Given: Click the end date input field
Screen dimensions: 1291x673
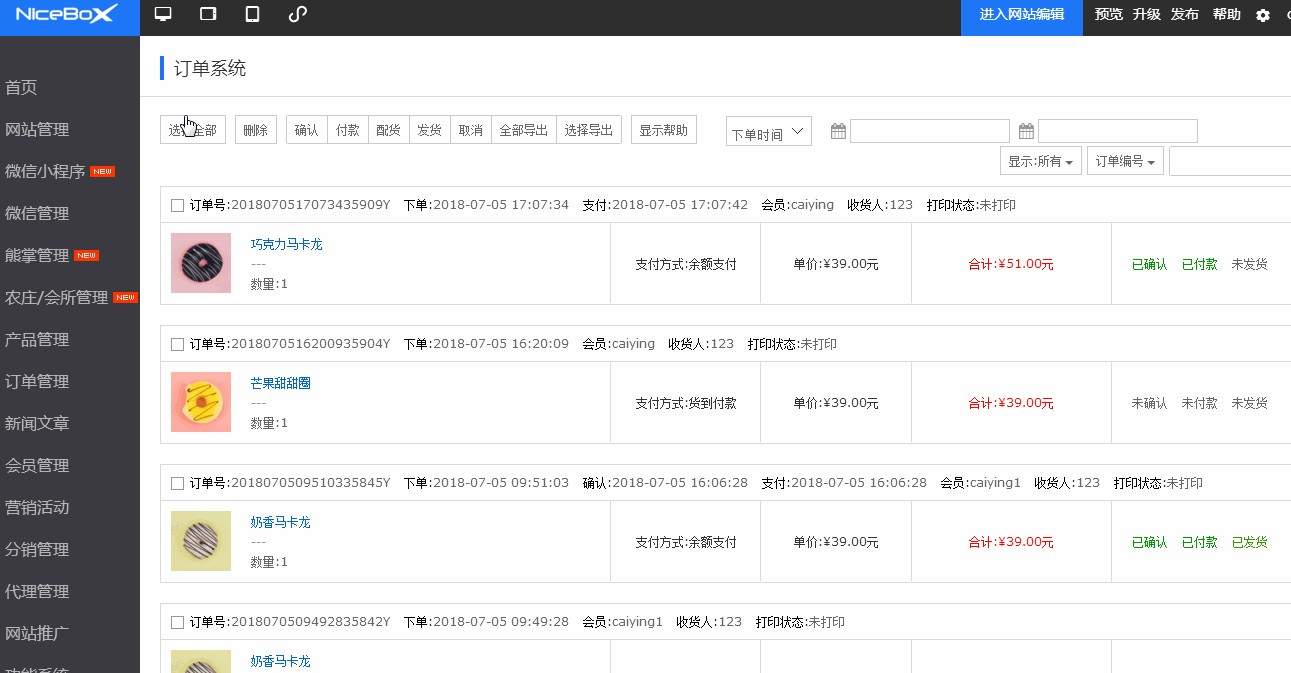Looking at the screenshot, I should click(1118, 131).
